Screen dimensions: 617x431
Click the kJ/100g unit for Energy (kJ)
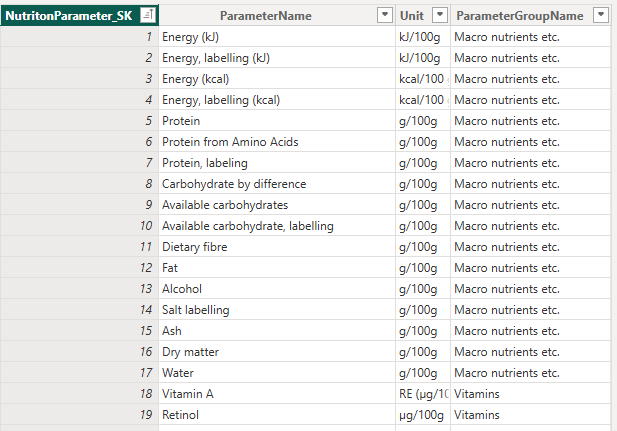(x=423, y=37)
